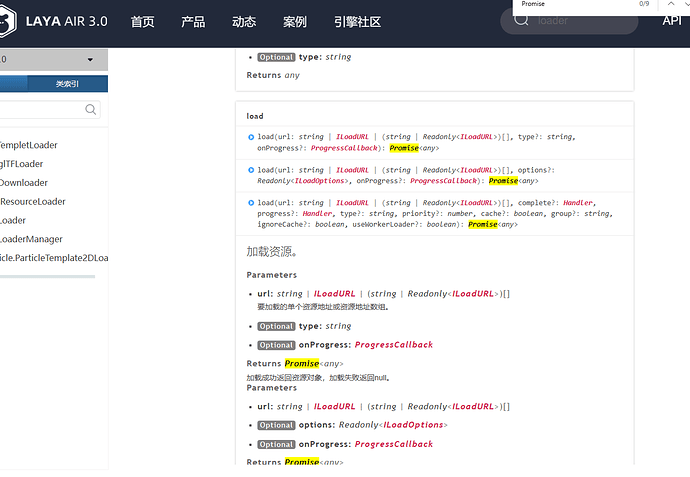Click the LayaAir logo icon
The image size is (690, 477).
click(x=7, y=21)
